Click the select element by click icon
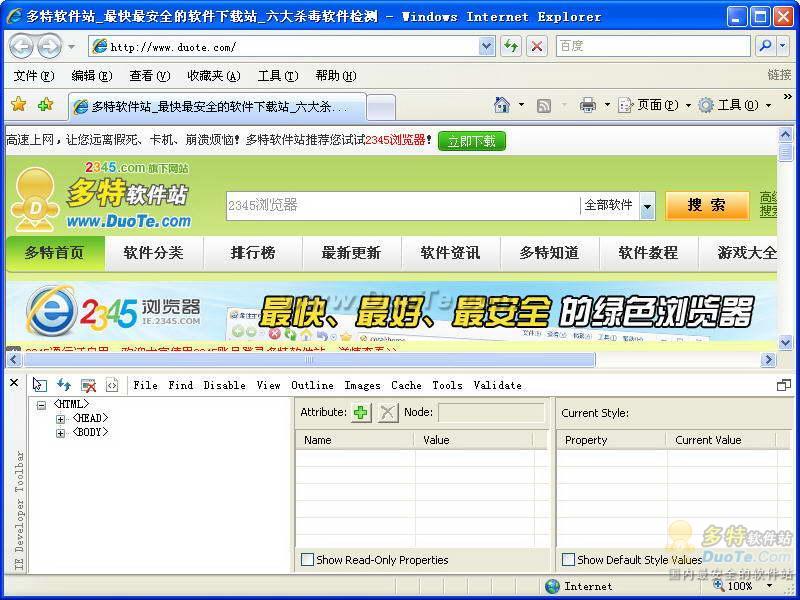 tap(40, 385)
